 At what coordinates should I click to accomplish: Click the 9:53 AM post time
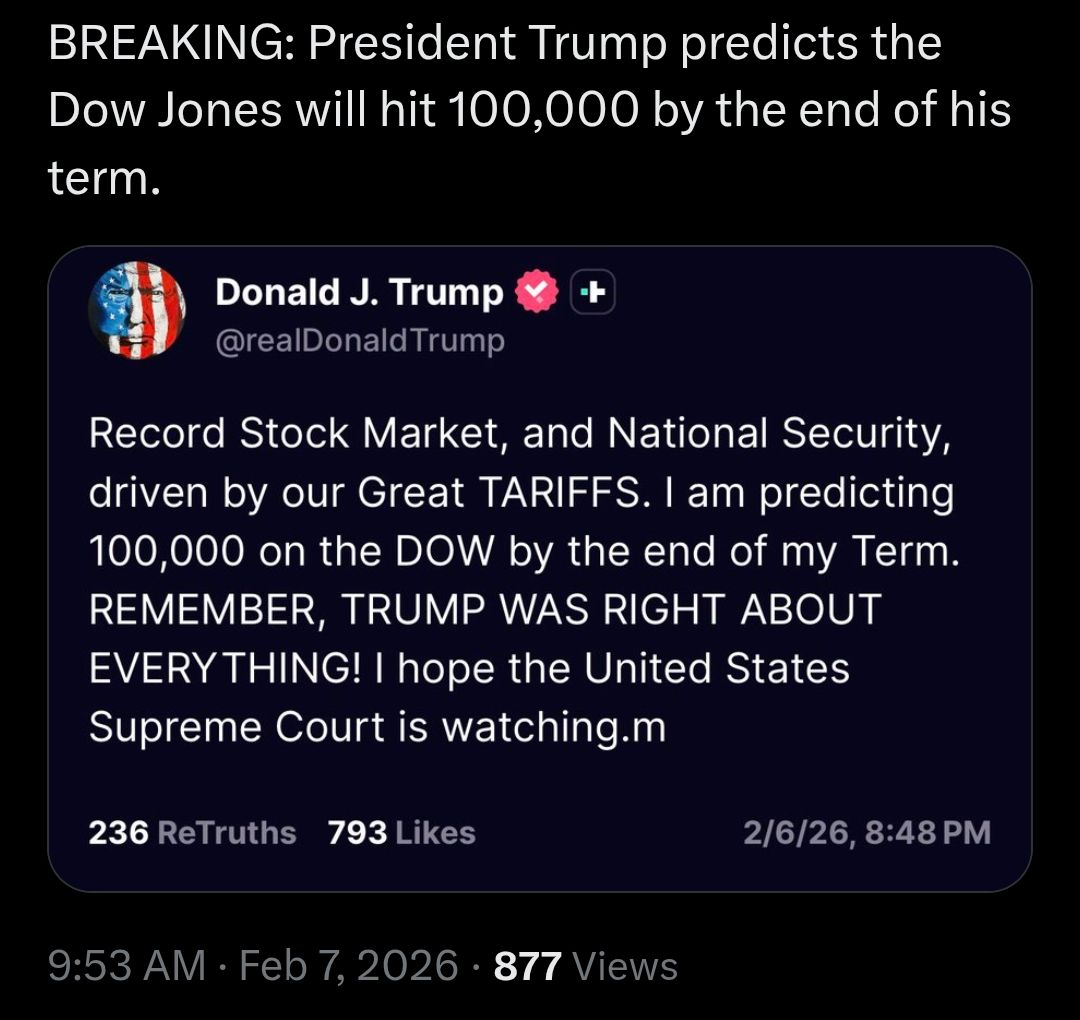point(127,966)
